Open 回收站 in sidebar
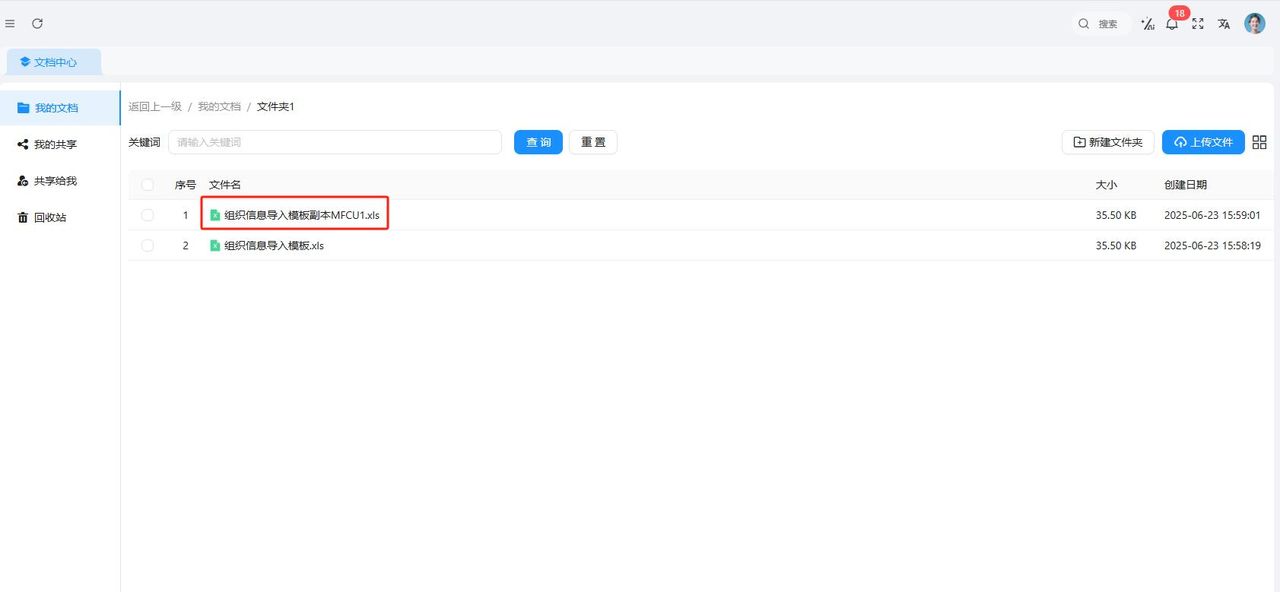Viewport: 1280px width, 592px height. point(60,217)
